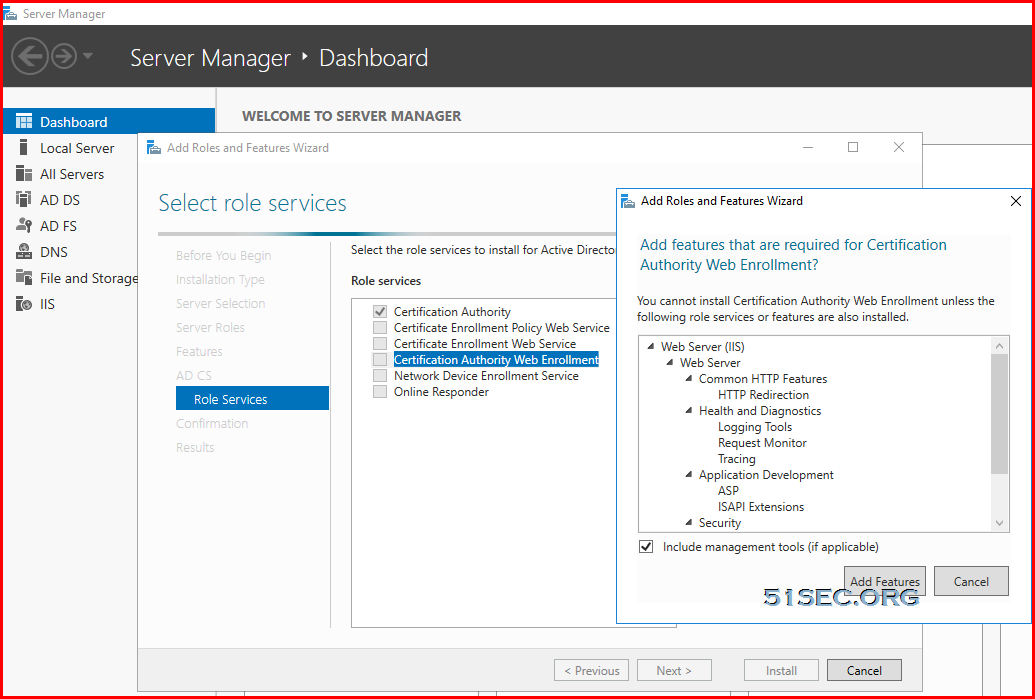
Task: Click the AD FS icon in the sidebar
Action: click(x=24, y=226)
